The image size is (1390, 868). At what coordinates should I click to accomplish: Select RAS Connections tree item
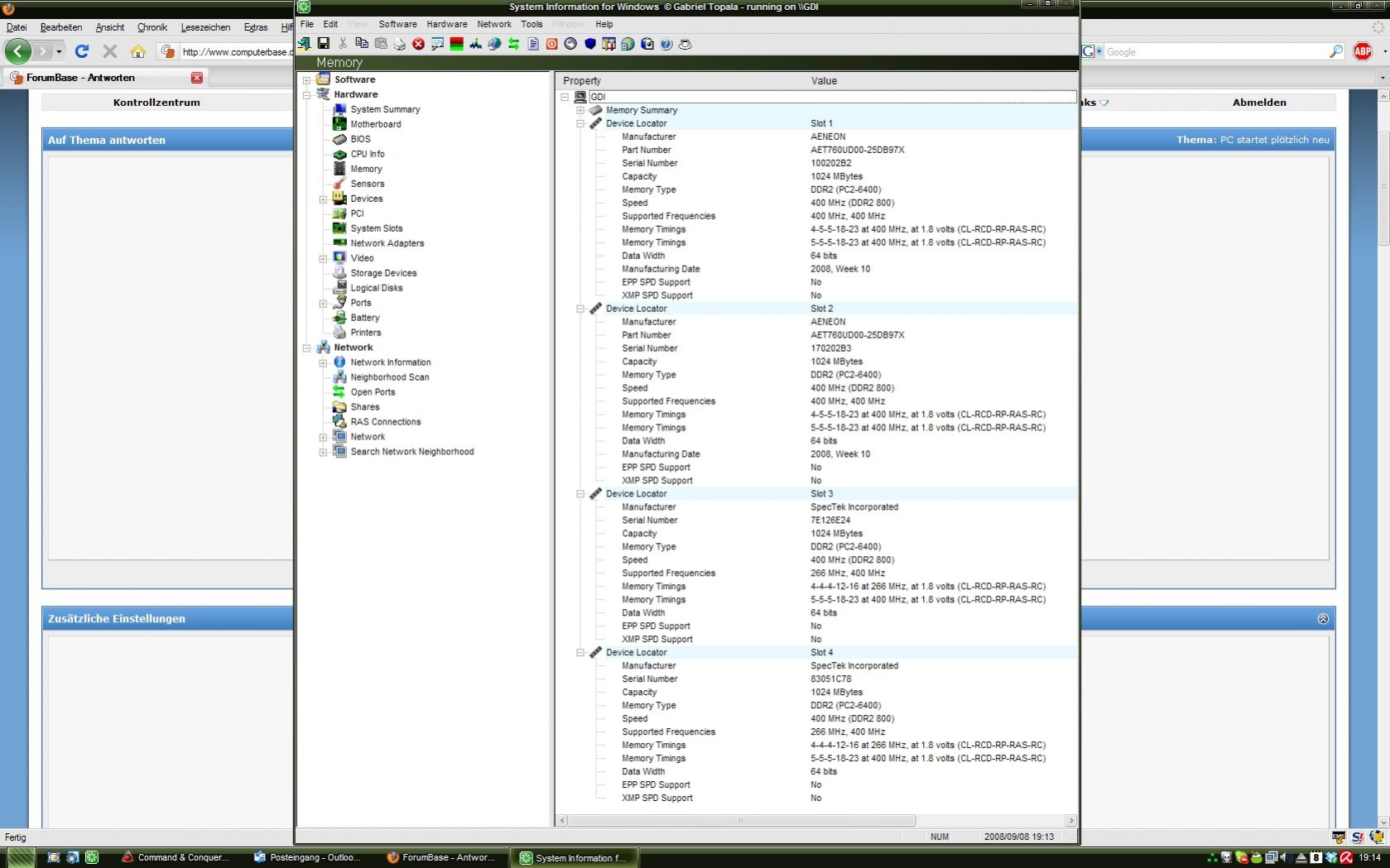pos(385,422)
